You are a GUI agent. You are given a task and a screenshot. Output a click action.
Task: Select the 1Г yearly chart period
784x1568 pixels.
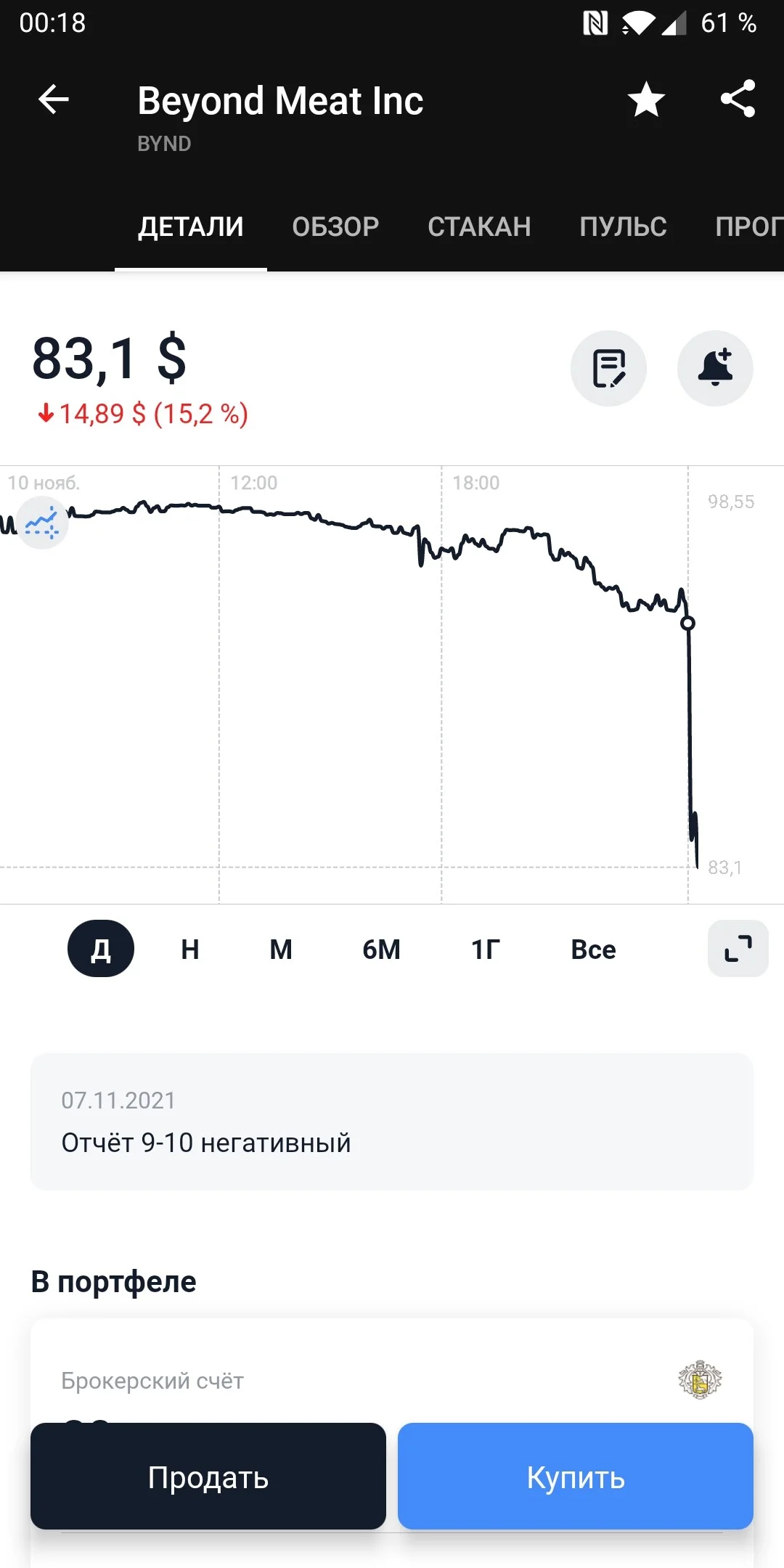click(486, 950)
